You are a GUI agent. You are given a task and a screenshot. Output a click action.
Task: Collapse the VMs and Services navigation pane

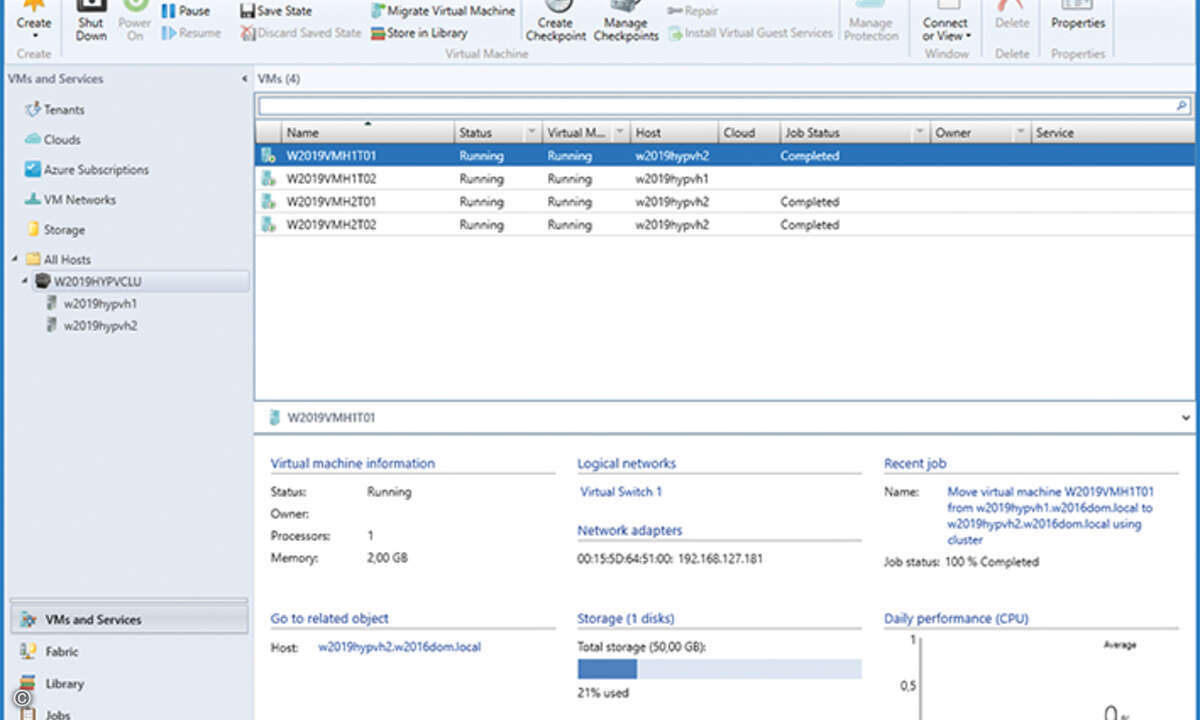245,79
